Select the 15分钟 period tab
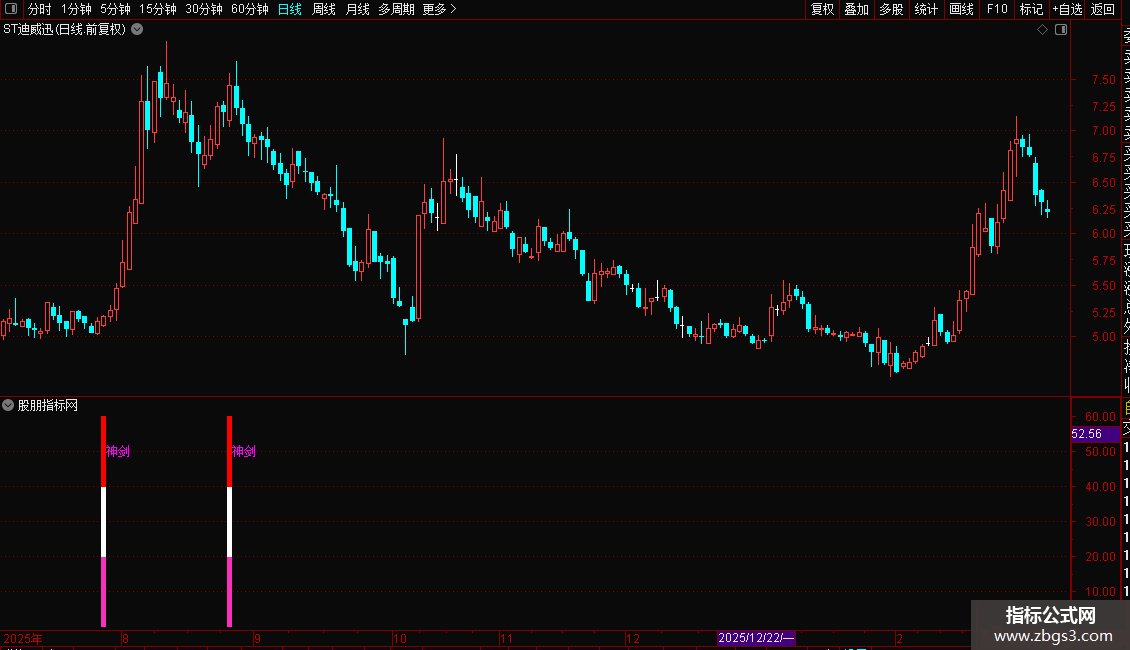Viewport: 1130px width, 650px height. [158, 9]
